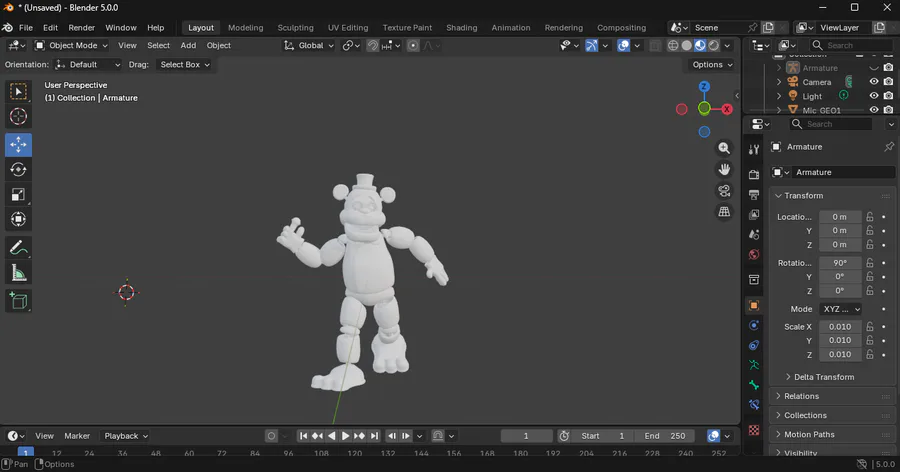Switch to the Animation workspace tab
This screenshot has width=900, height=472.
tap(511, 28)
